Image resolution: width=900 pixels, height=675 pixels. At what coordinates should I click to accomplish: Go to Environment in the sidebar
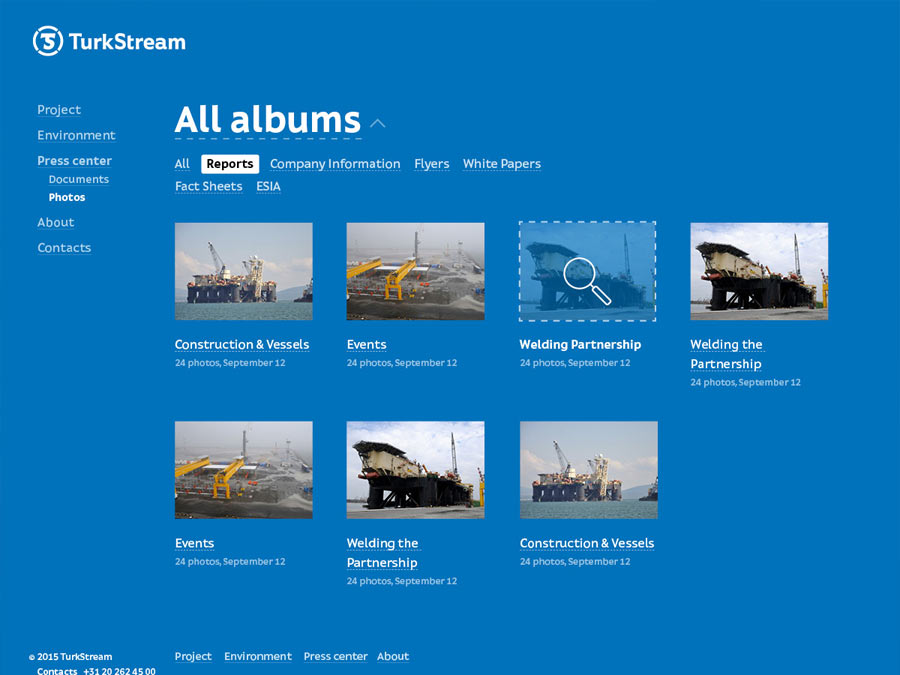[76, 135]
